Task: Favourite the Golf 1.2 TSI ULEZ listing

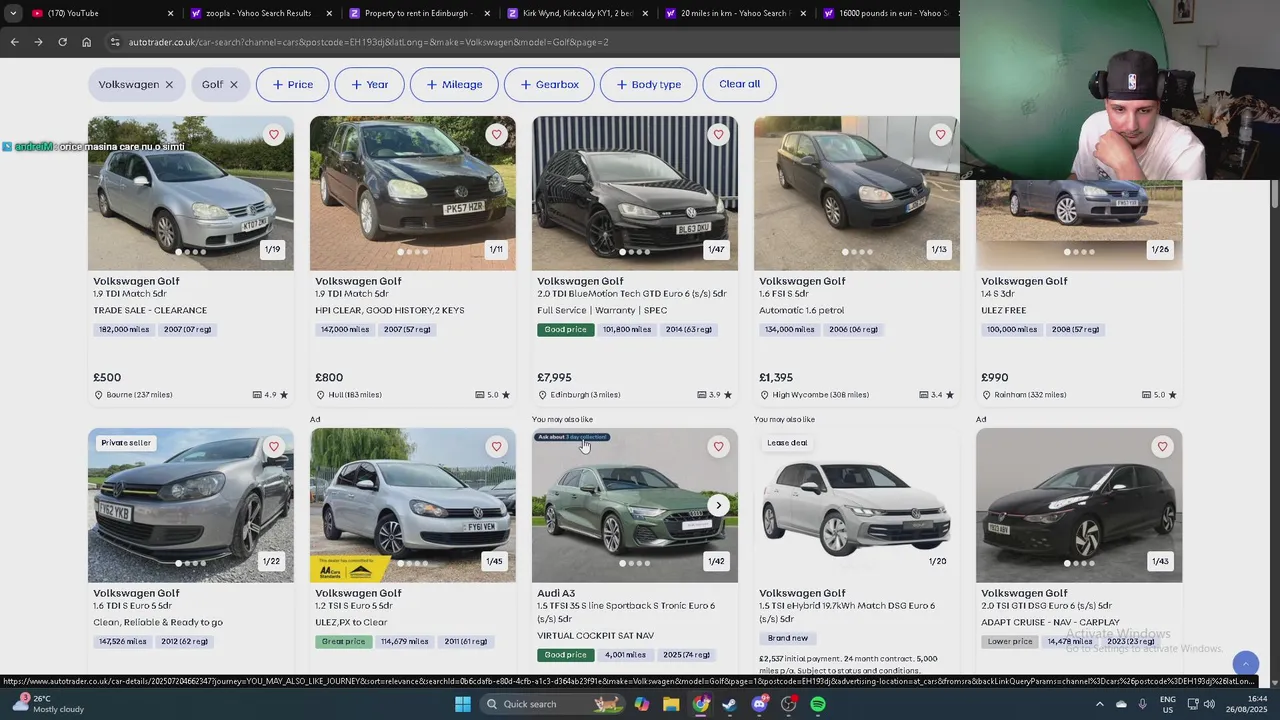Action: point(496,447)
